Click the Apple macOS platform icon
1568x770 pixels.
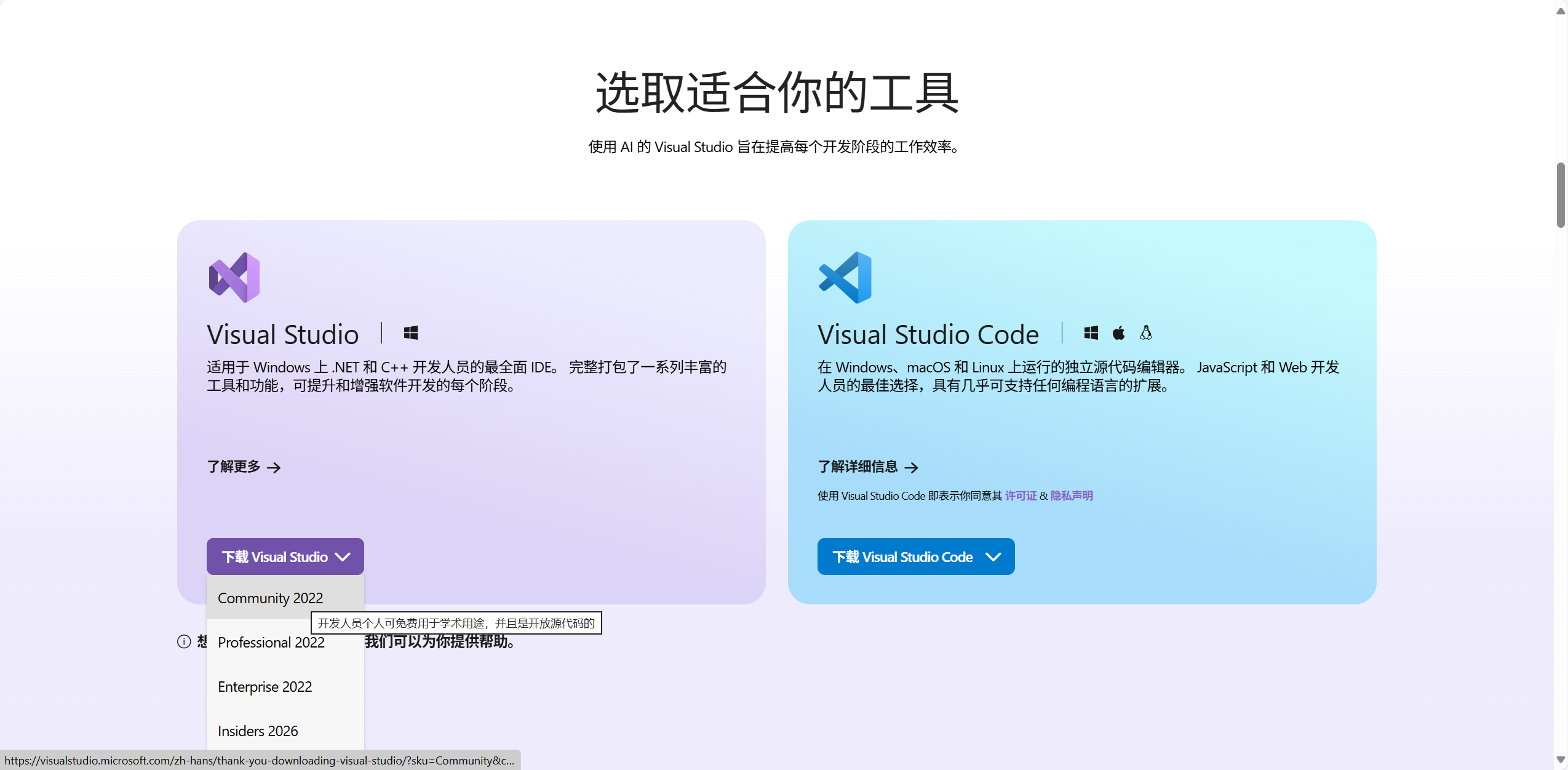pos(1118,333)
